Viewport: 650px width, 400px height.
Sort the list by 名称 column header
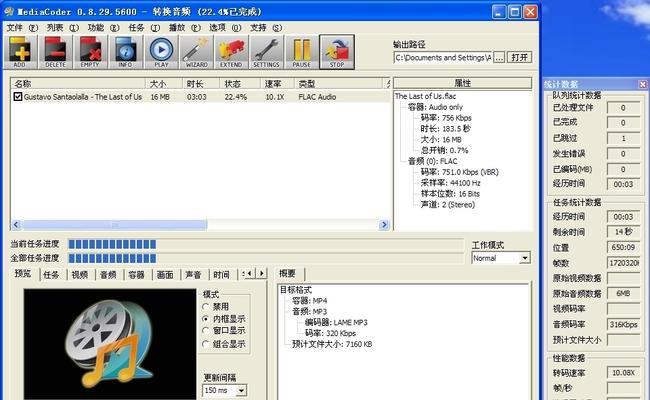pyautogui.click(x=78, y=84)
